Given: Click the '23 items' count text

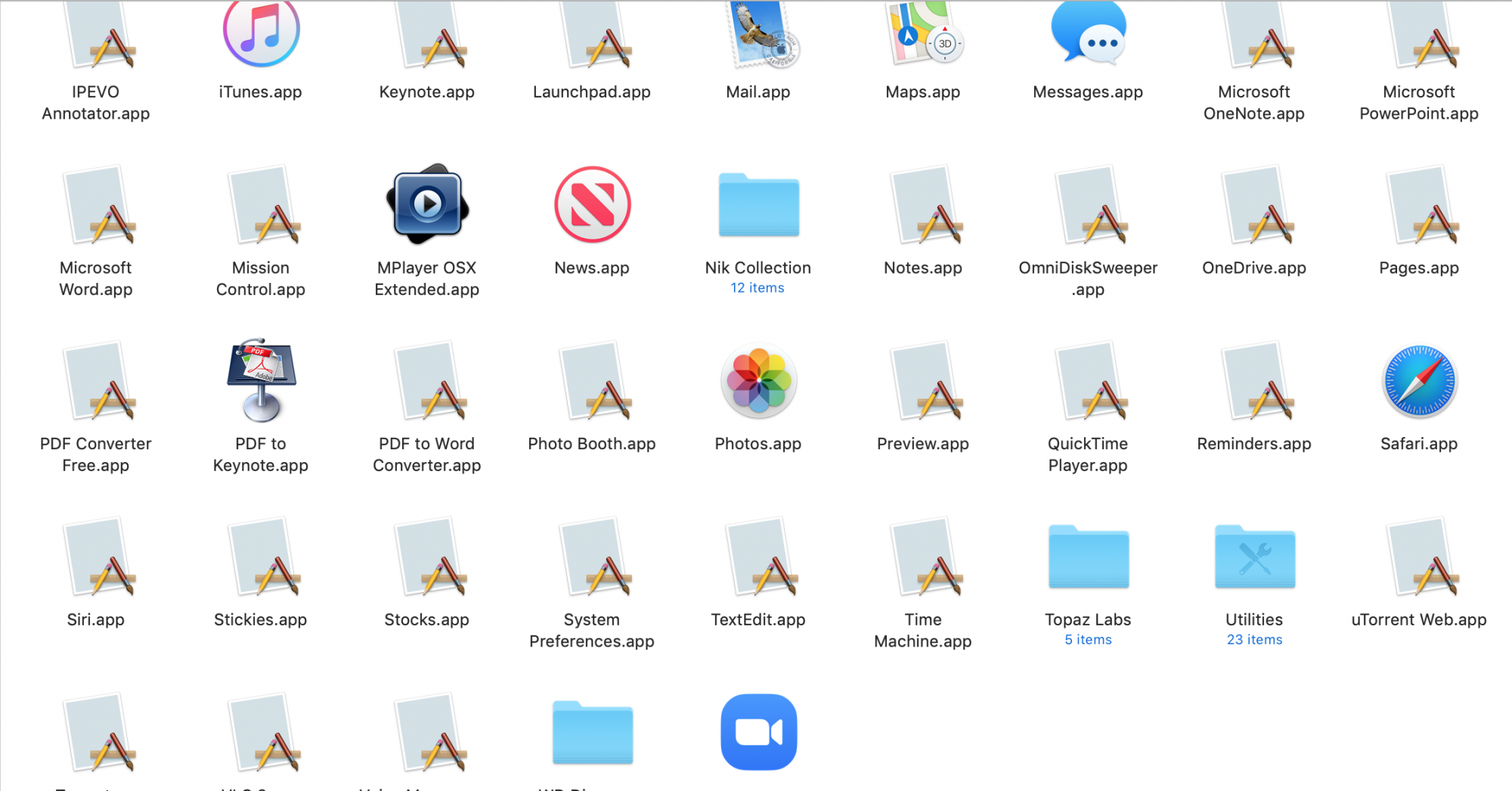Looking at the screenshot, I should (x=1255, y=640).
